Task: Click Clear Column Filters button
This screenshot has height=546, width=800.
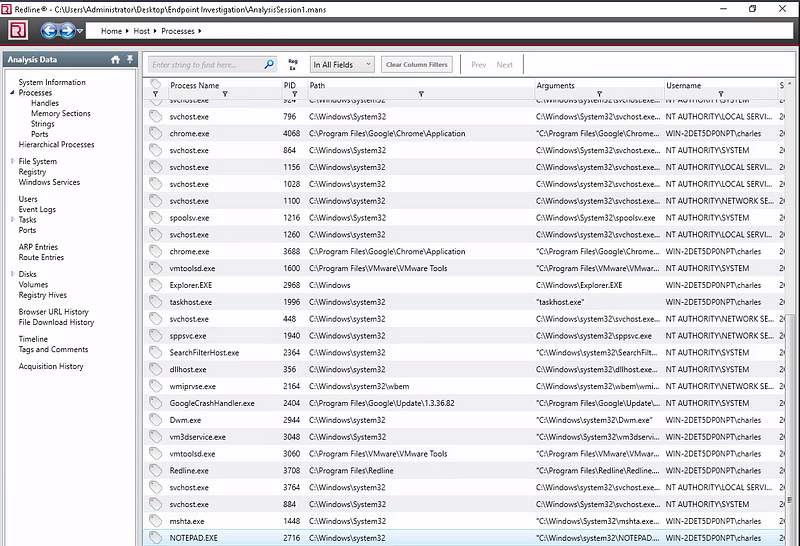Action: (416, 65)
